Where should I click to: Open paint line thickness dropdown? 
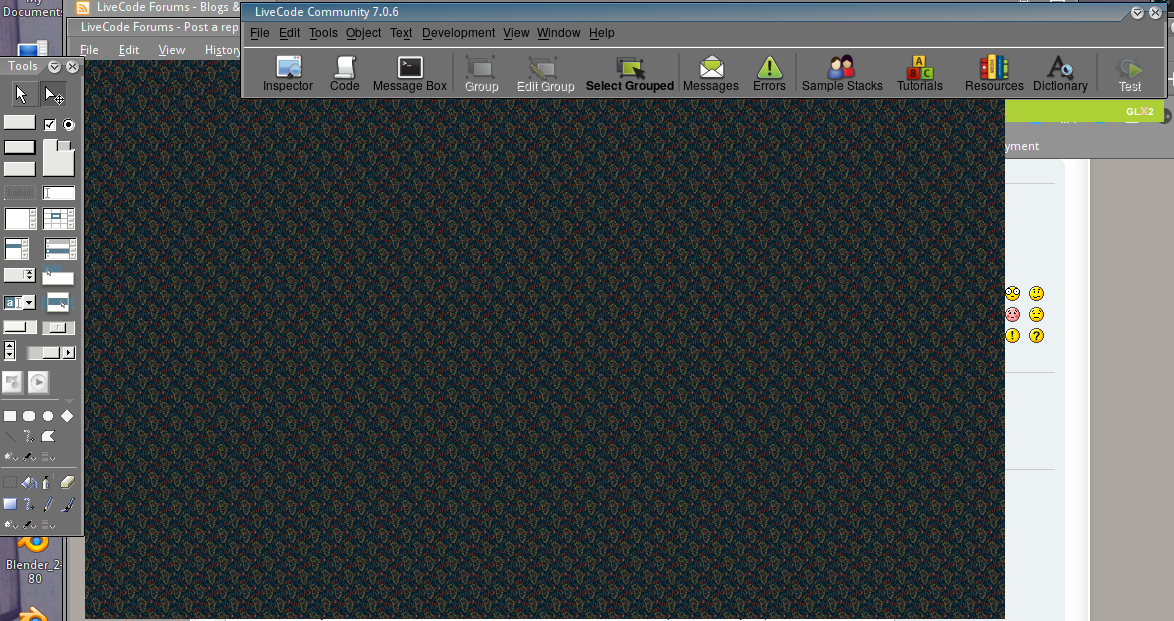(x=48, y=524)
